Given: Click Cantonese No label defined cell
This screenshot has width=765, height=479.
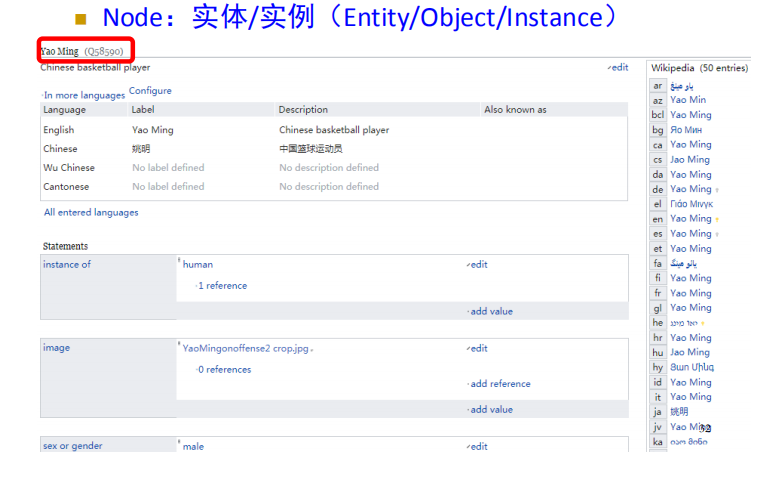Looking at the screenshot, I should point(168,186).
